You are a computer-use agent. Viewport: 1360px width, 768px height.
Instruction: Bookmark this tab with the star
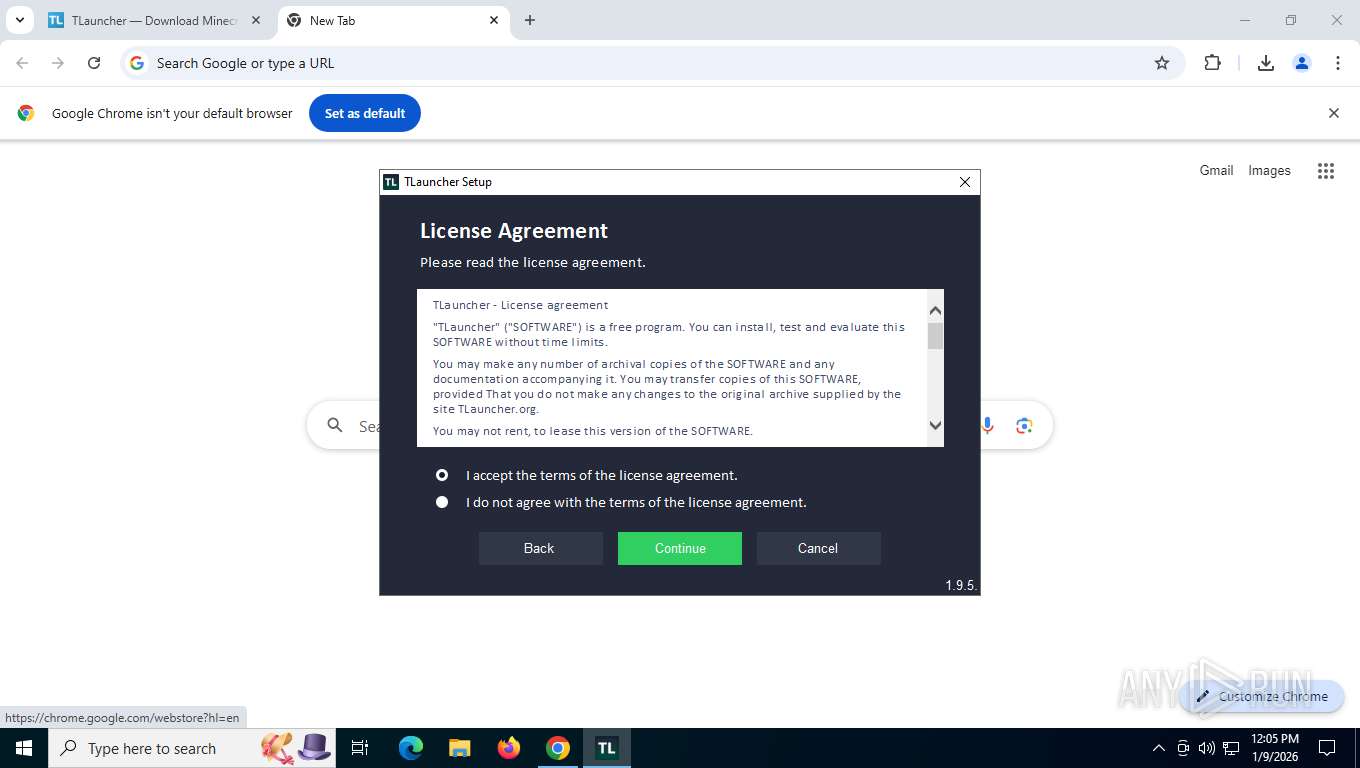(1162, 63)
